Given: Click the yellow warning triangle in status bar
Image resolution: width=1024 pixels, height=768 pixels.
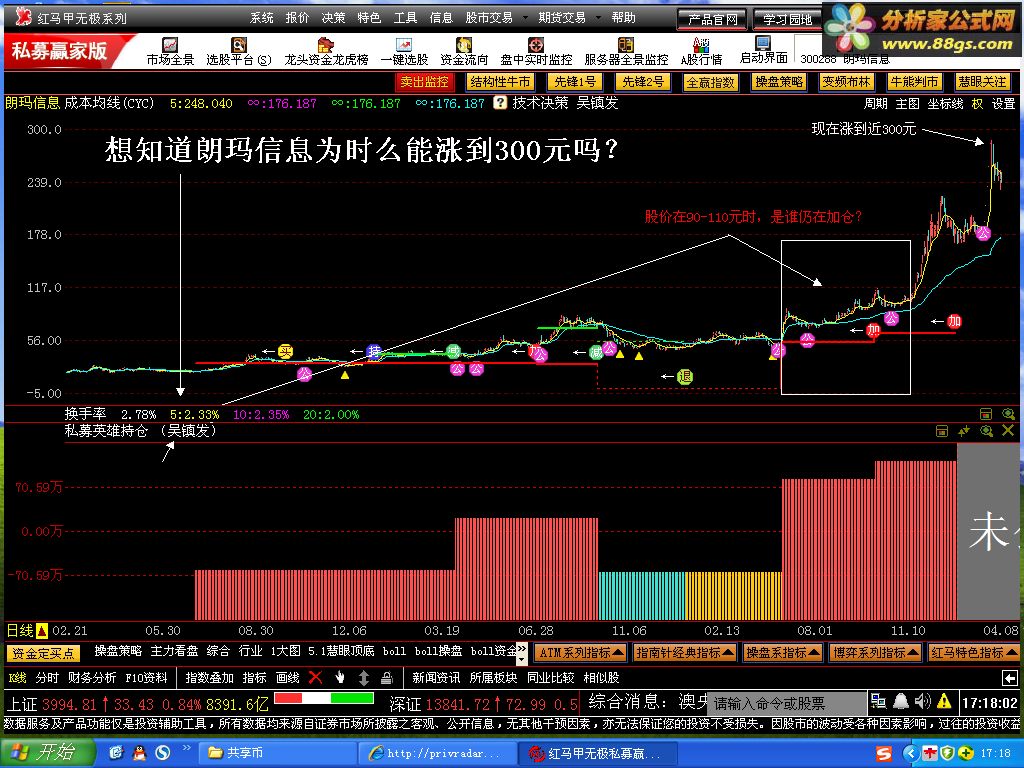Looking at the screenshot, I should click(x=944, y=702).
